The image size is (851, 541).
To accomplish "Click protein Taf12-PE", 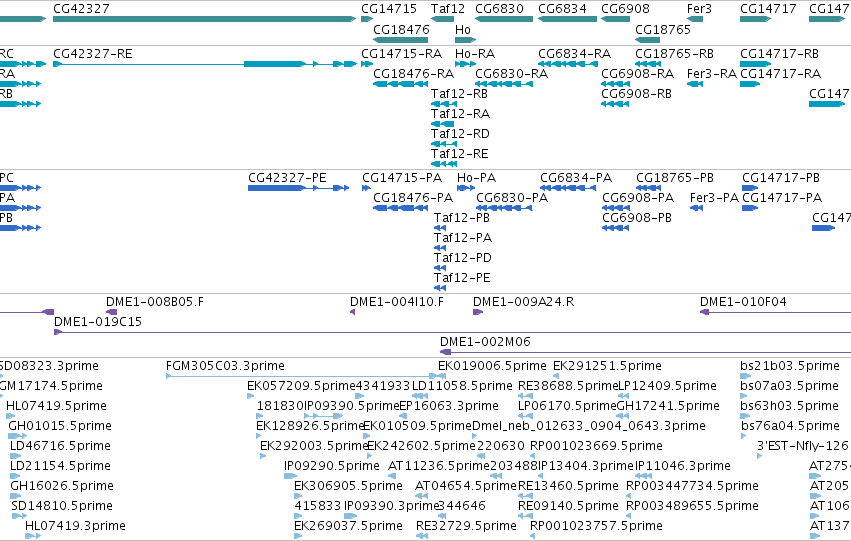I will click(440, 288).
